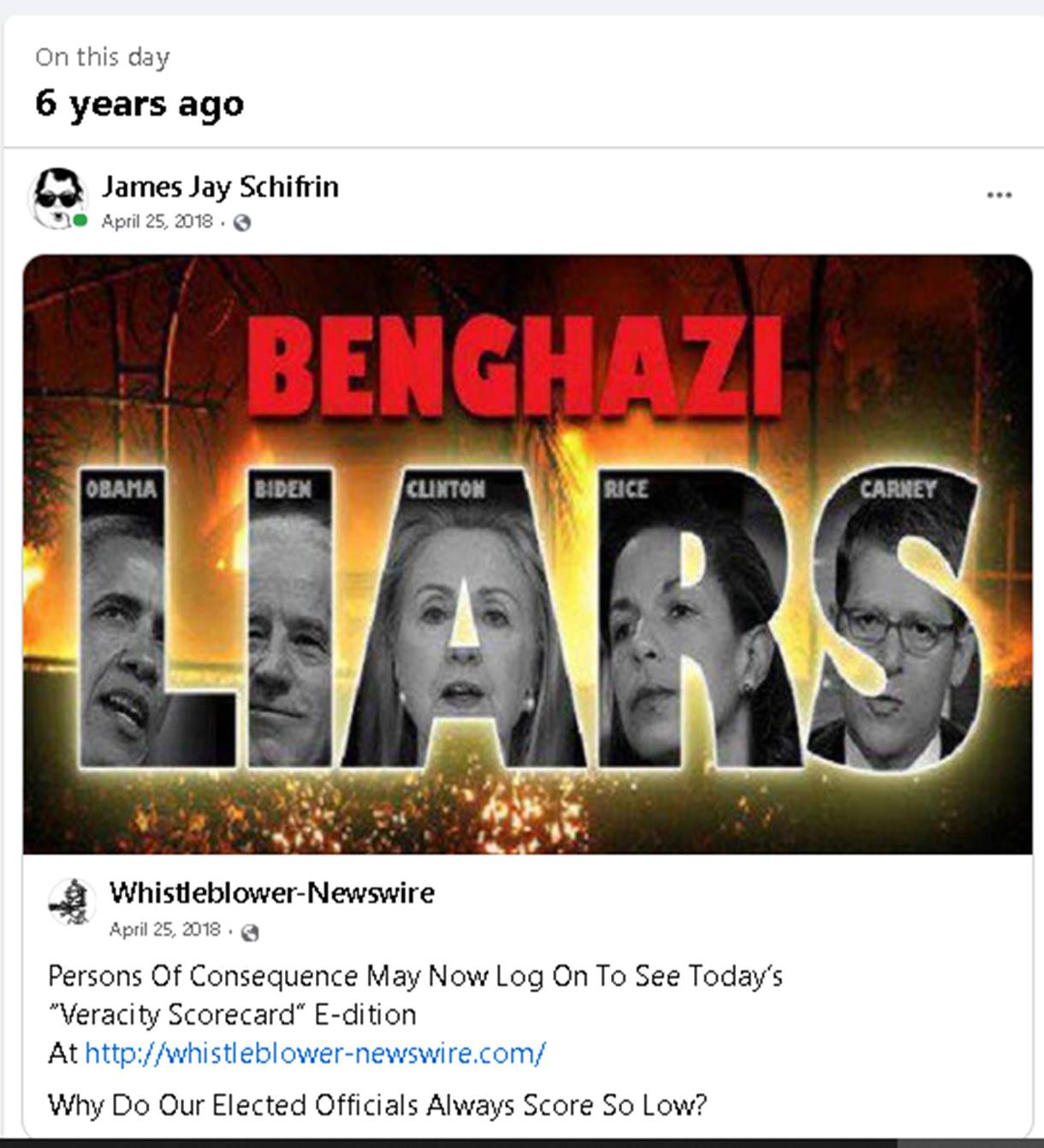Open James Jay Schifrin's profile picture

[x=57, y=197]
